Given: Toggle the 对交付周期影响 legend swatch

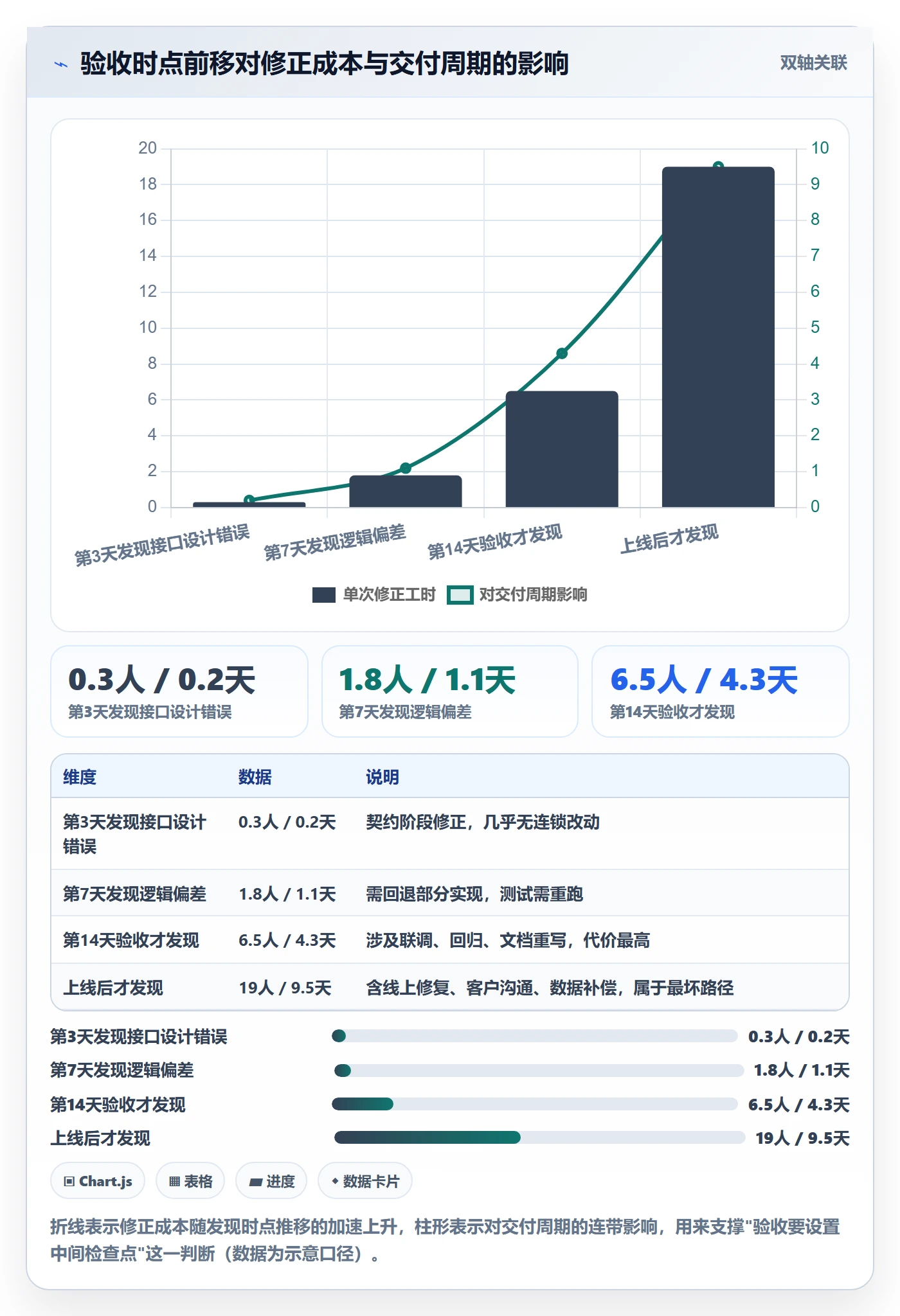Looking at the screenshot, I should (460, 595).
